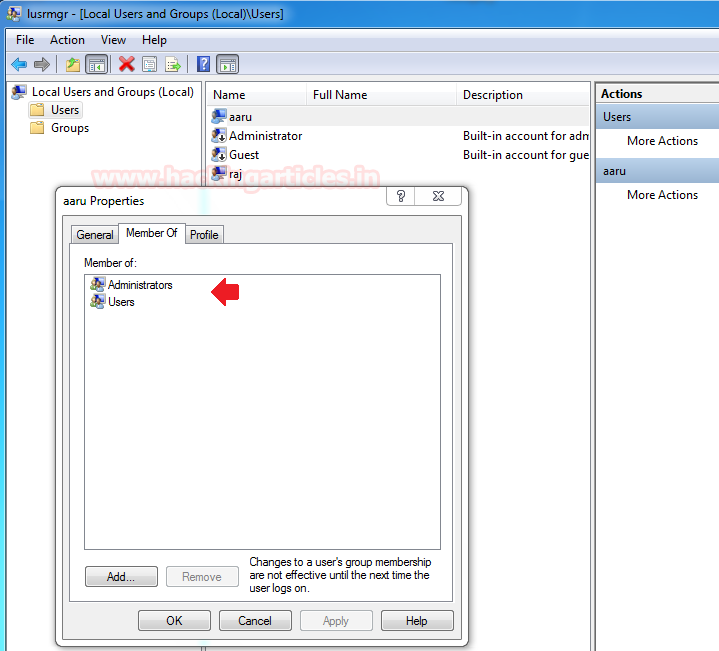The image size is (719, 651).
Task: Switch to the General tab
Action: [x=95, y=235]
